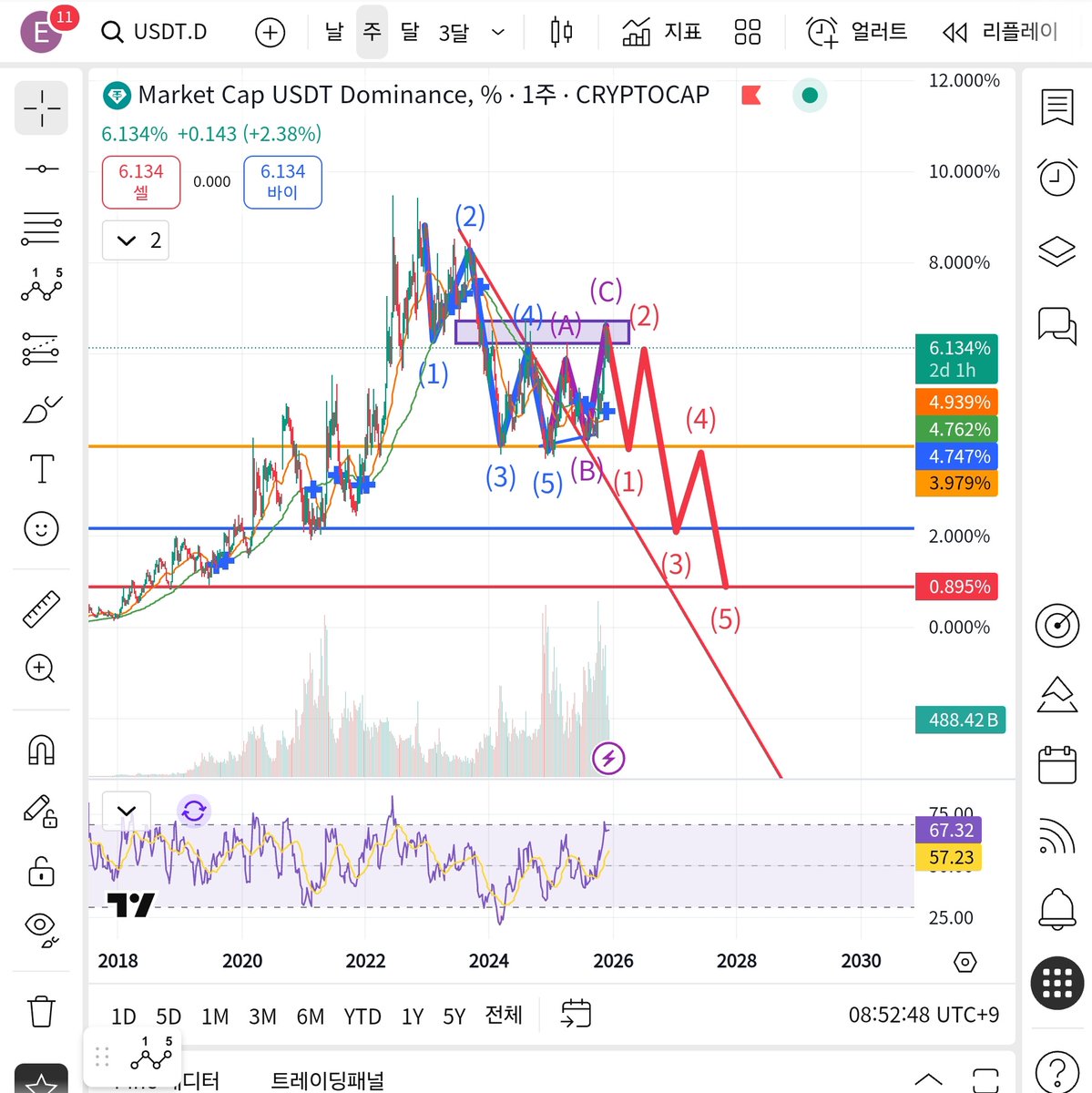Image resolution: width=1092 pixels, height=1093 pixels.
Task: Activate the zoom in tool
Action: (41, 669)
